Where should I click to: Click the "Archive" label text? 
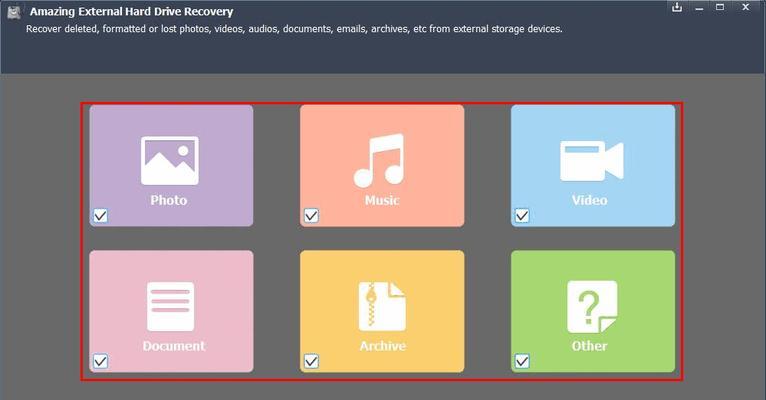(x=383, y=346)
